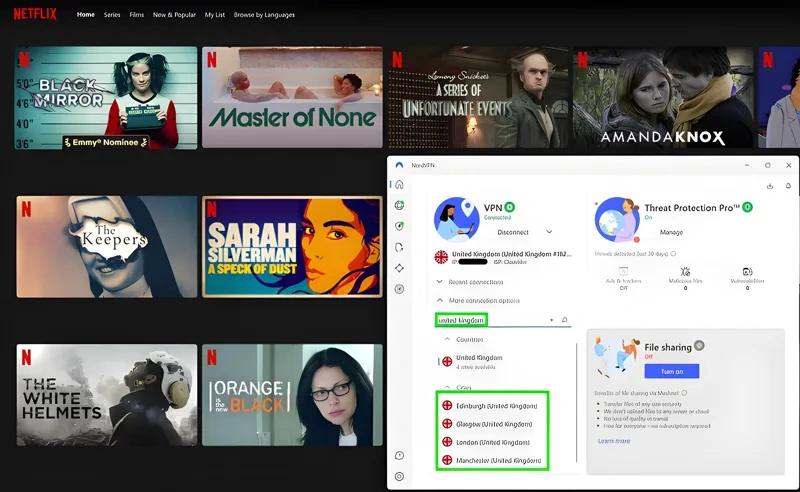Click Manage under Threat Protection Pro
Screen dimensions: 800x492
[x=671, y=232]
